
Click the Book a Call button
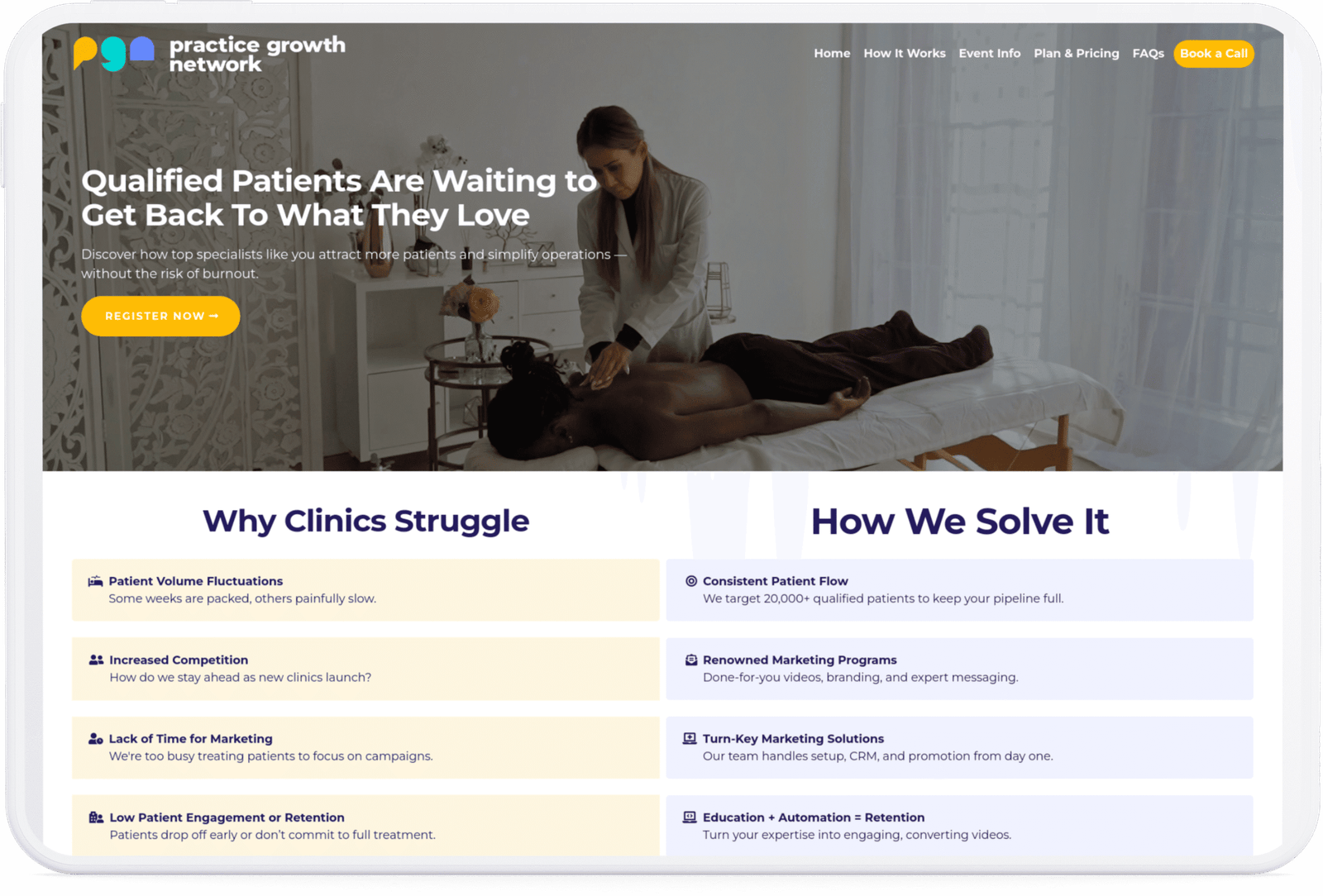tap(1214, 54)
